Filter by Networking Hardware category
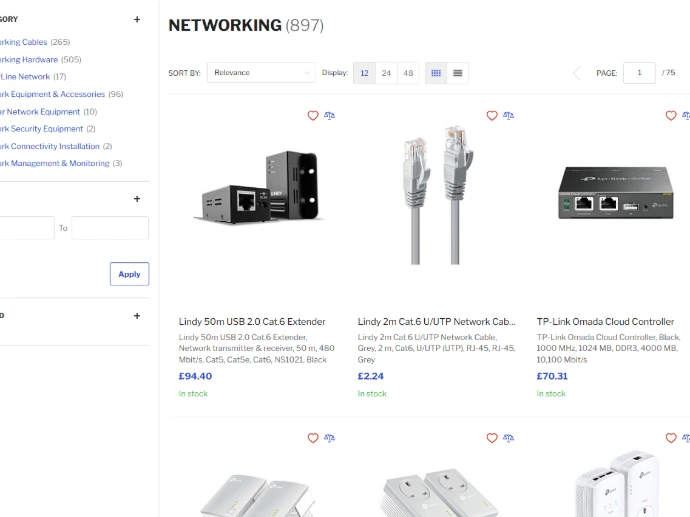The image size is (690, 517). click(x=28, y=59)
